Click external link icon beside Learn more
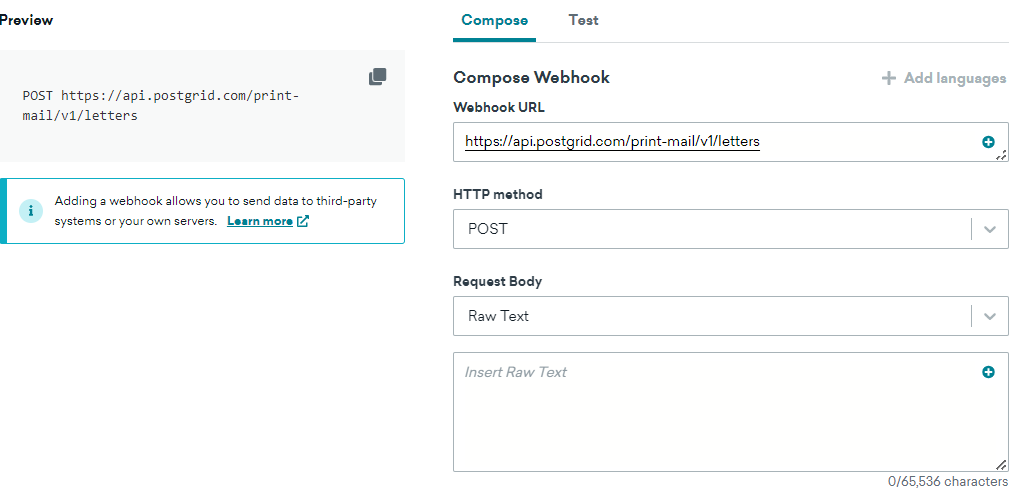1009x497 pixels. (303, 221)
